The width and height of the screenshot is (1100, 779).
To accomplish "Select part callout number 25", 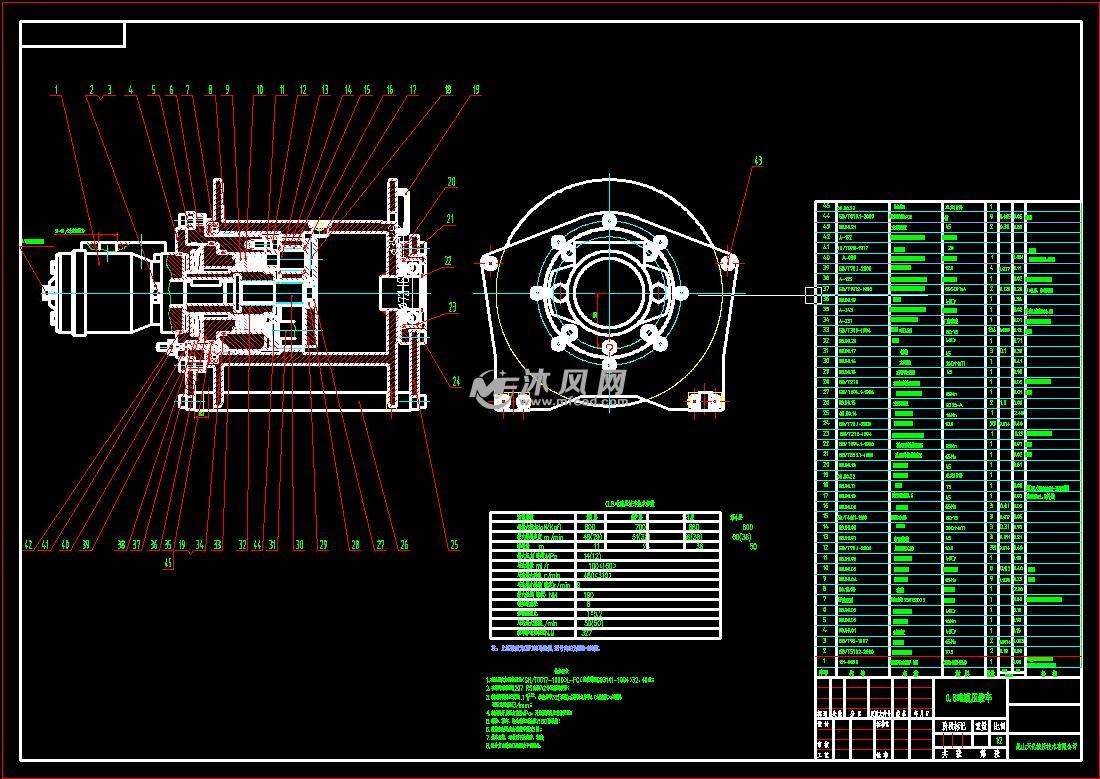I will 454,545.
